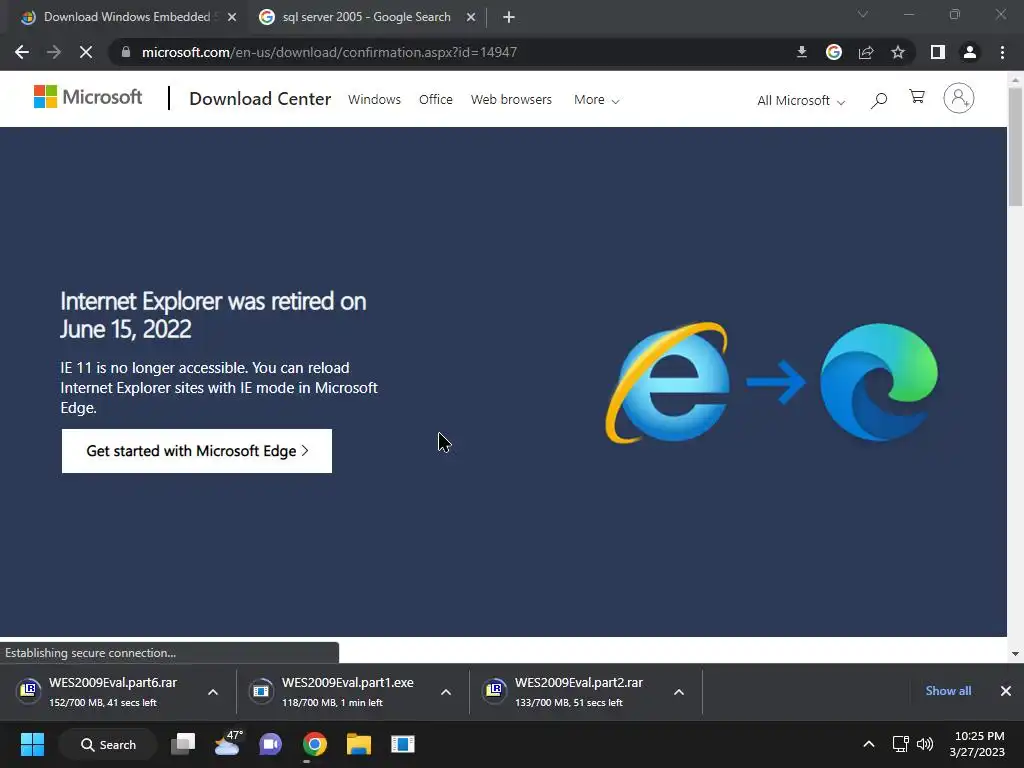The image size is (1024, 768).
Task: Open WES2009Eval.part1.exe download item
Action: click(x=336, y=692)
